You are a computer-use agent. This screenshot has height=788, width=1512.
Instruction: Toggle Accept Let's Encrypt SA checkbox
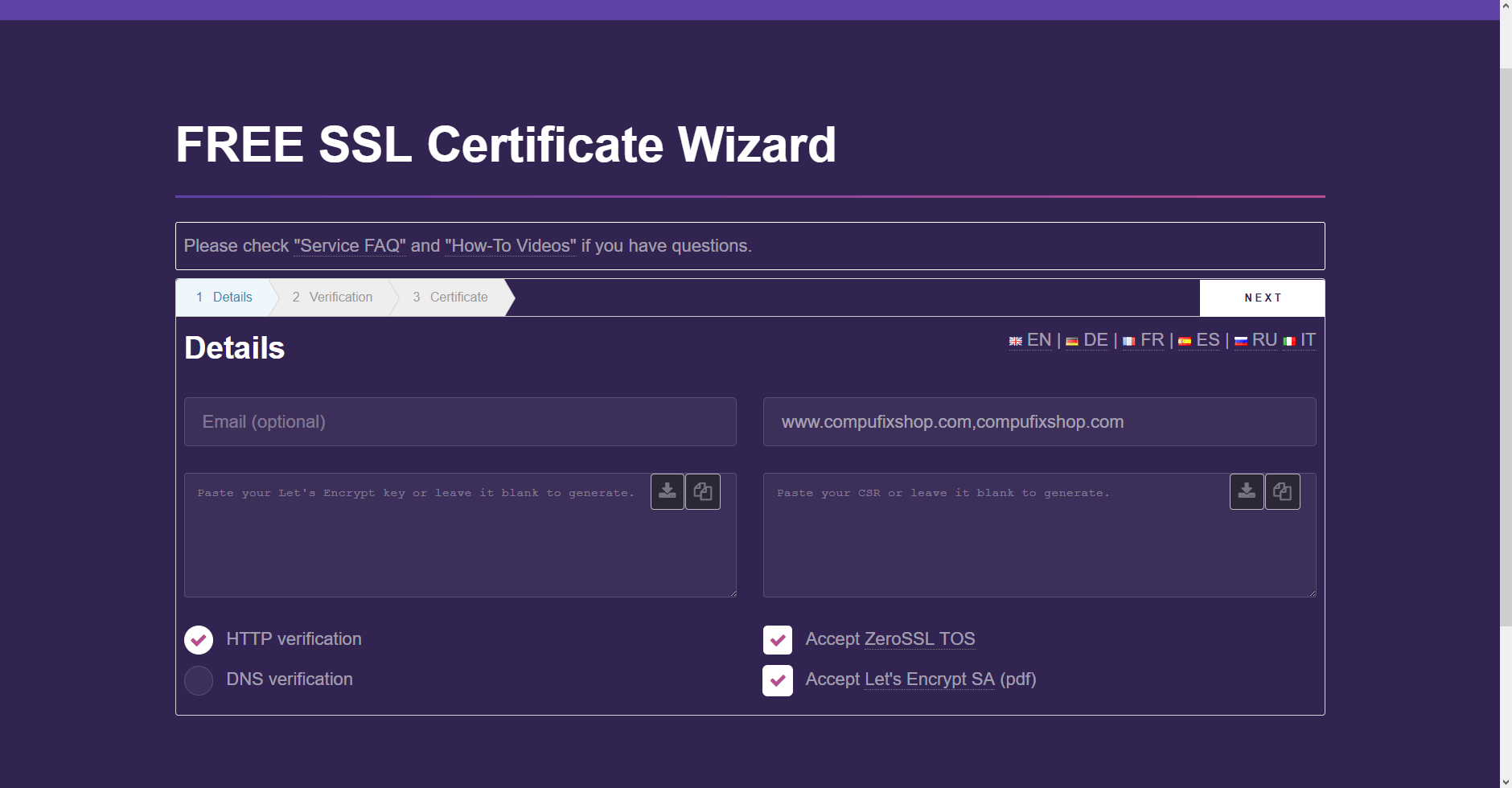(778, 680)
